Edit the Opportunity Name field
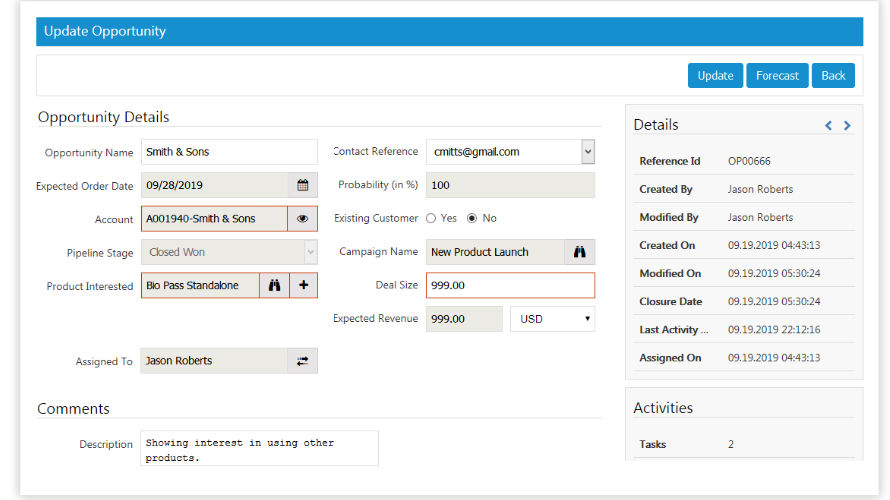The height and width of the screenshot is (500, 890). pos(229,152)
